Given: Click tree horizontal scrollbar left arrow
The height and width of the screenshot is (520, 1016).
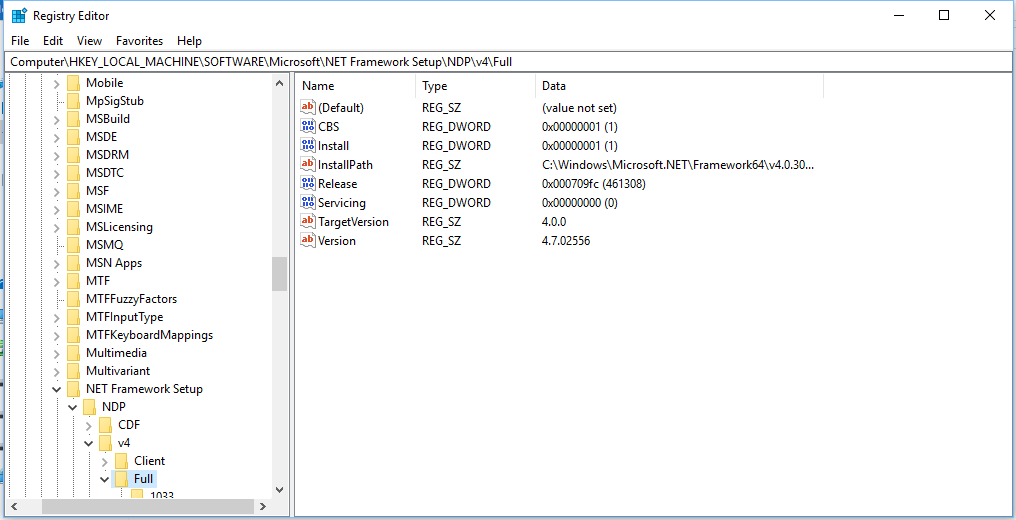Looking at the screenshot, I should (14, 506).
